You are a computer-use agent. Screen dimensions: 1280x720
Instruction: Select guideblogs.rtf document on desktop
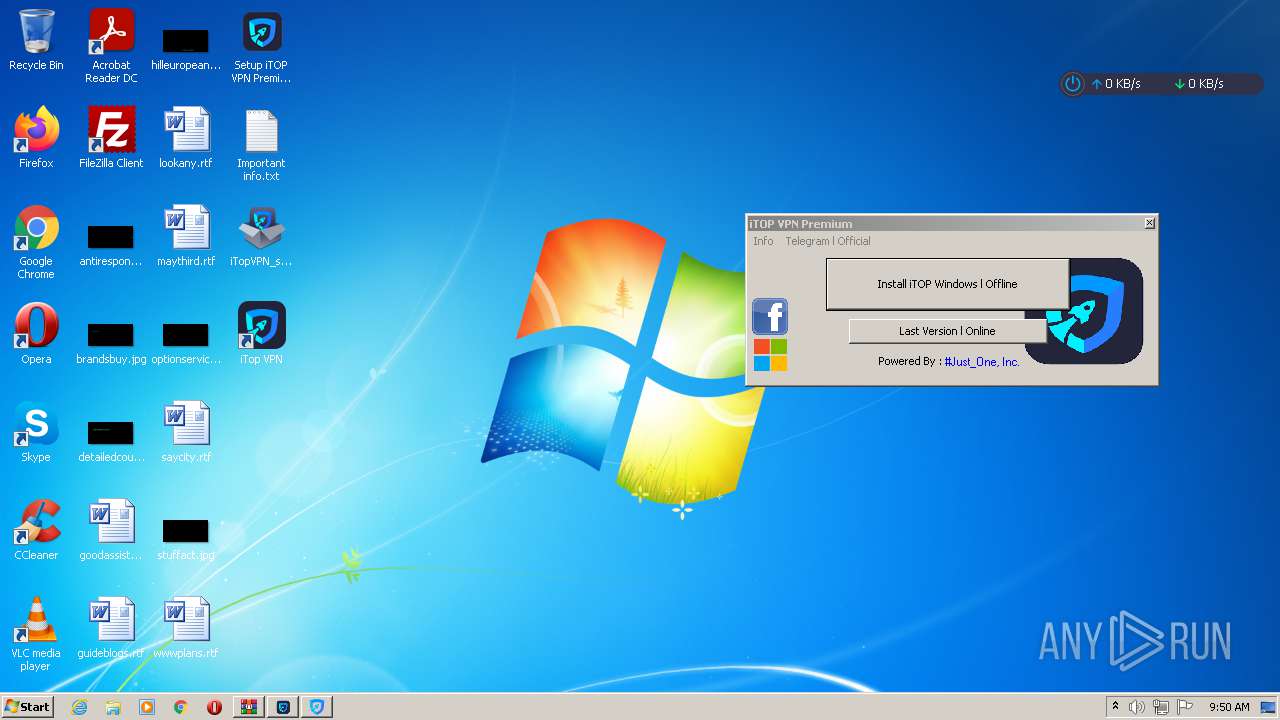click(111, 628)
